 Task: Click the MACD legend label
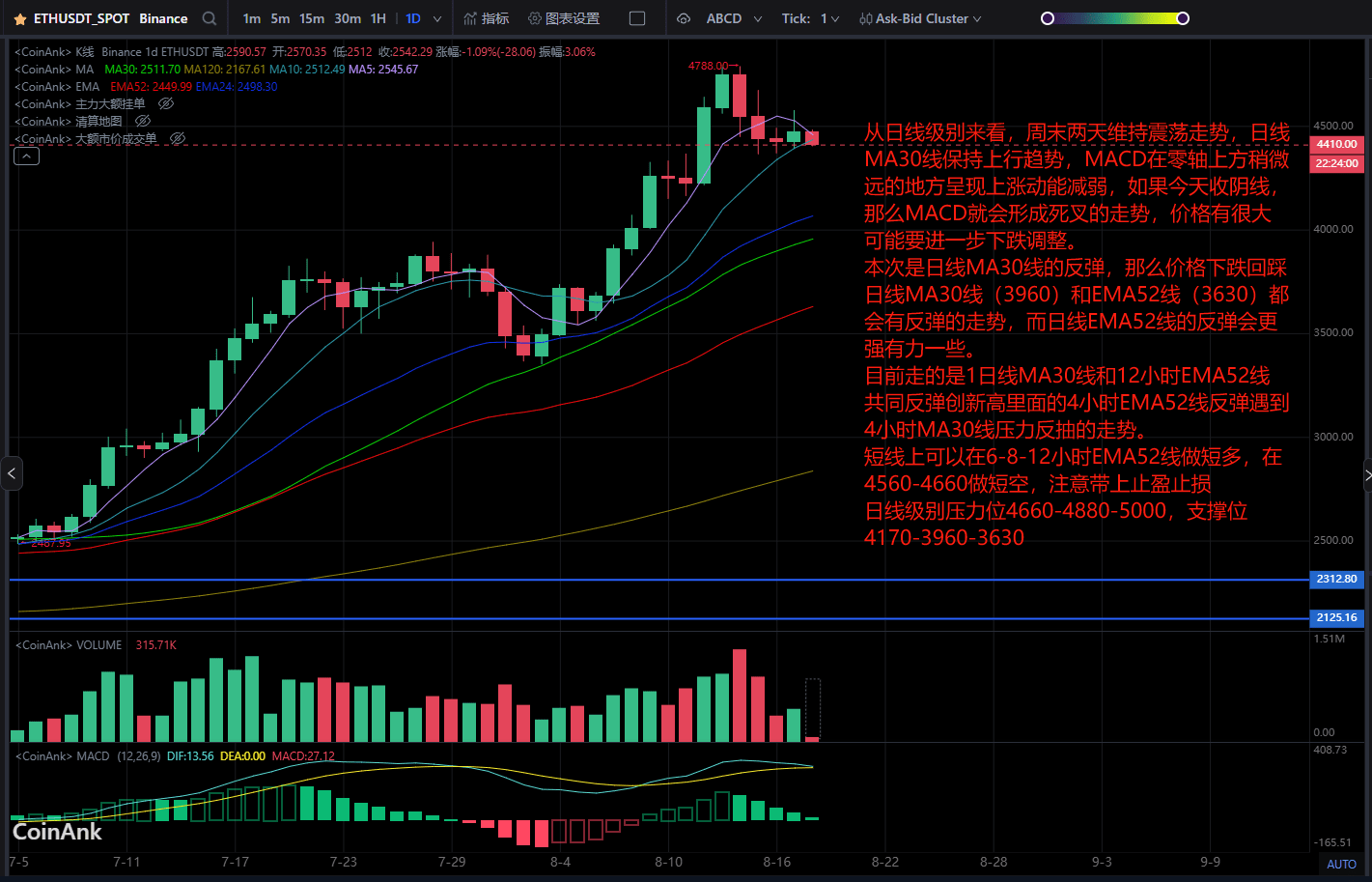(94, 756)
